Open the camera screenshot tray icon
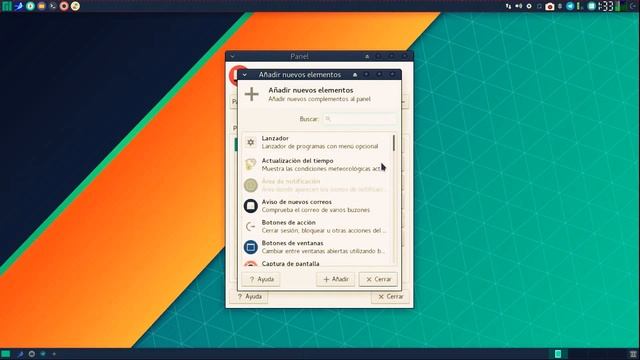640x360 pixels. click(550, 6)
